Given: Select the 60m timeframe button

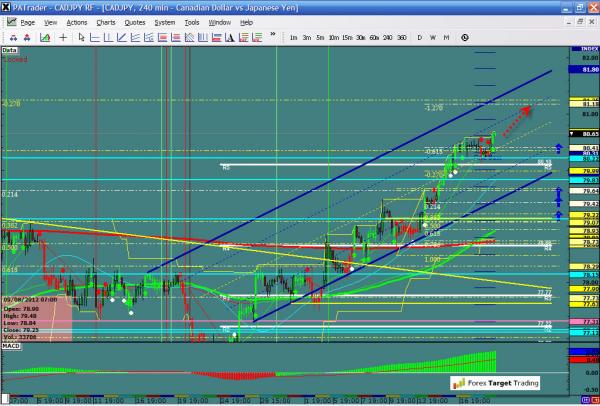Looking at the screenshot, I should [x=372, y=37].
